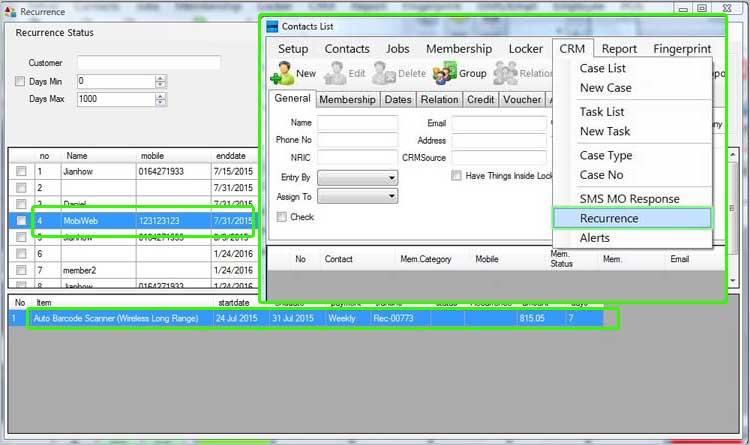The image size is (750, 445).
Task: Click the Mem.Category column header
Action: click(x=426, y=259)
